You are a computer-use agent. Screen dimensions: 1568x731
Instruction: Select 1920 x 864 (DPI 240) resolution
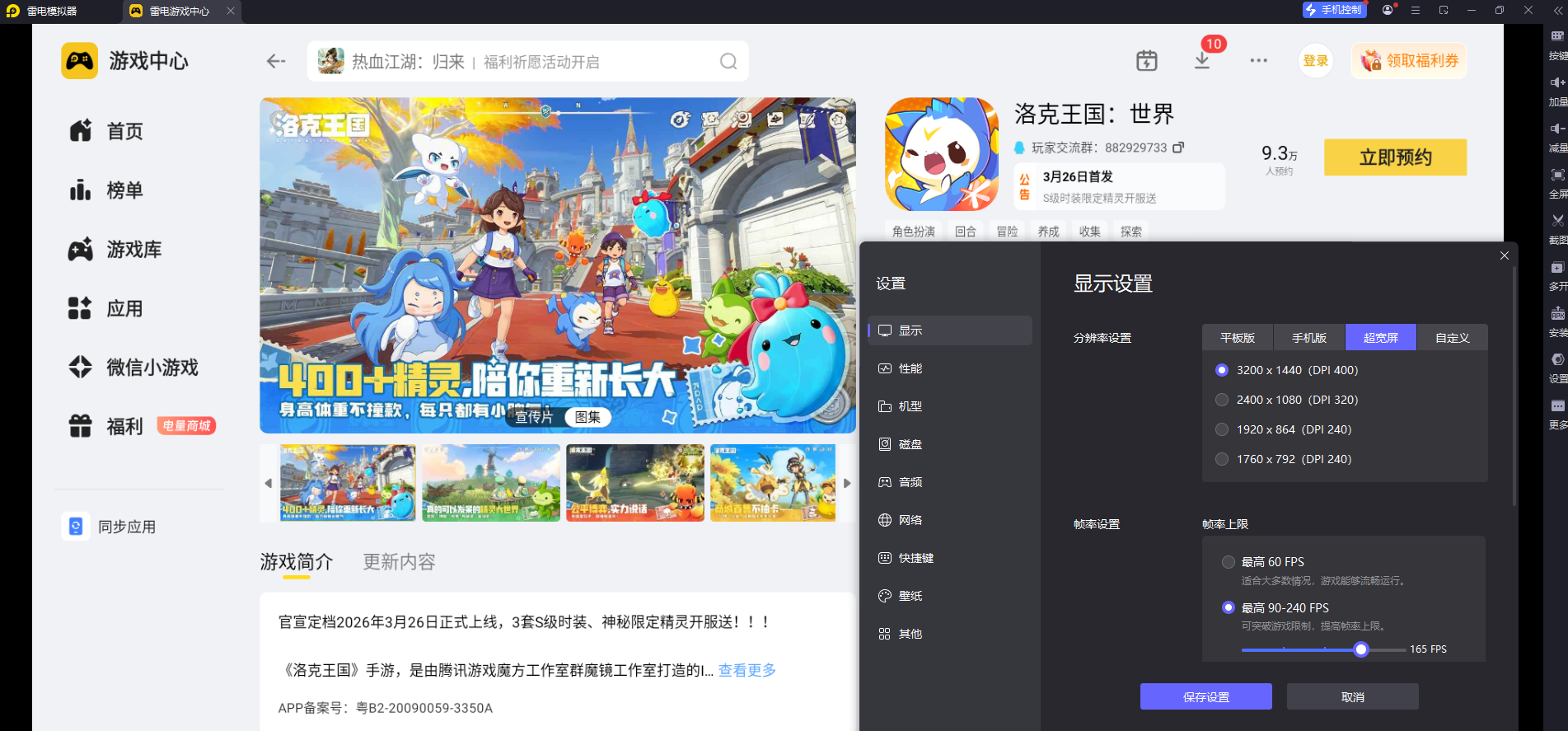[x=1222, y=429]
